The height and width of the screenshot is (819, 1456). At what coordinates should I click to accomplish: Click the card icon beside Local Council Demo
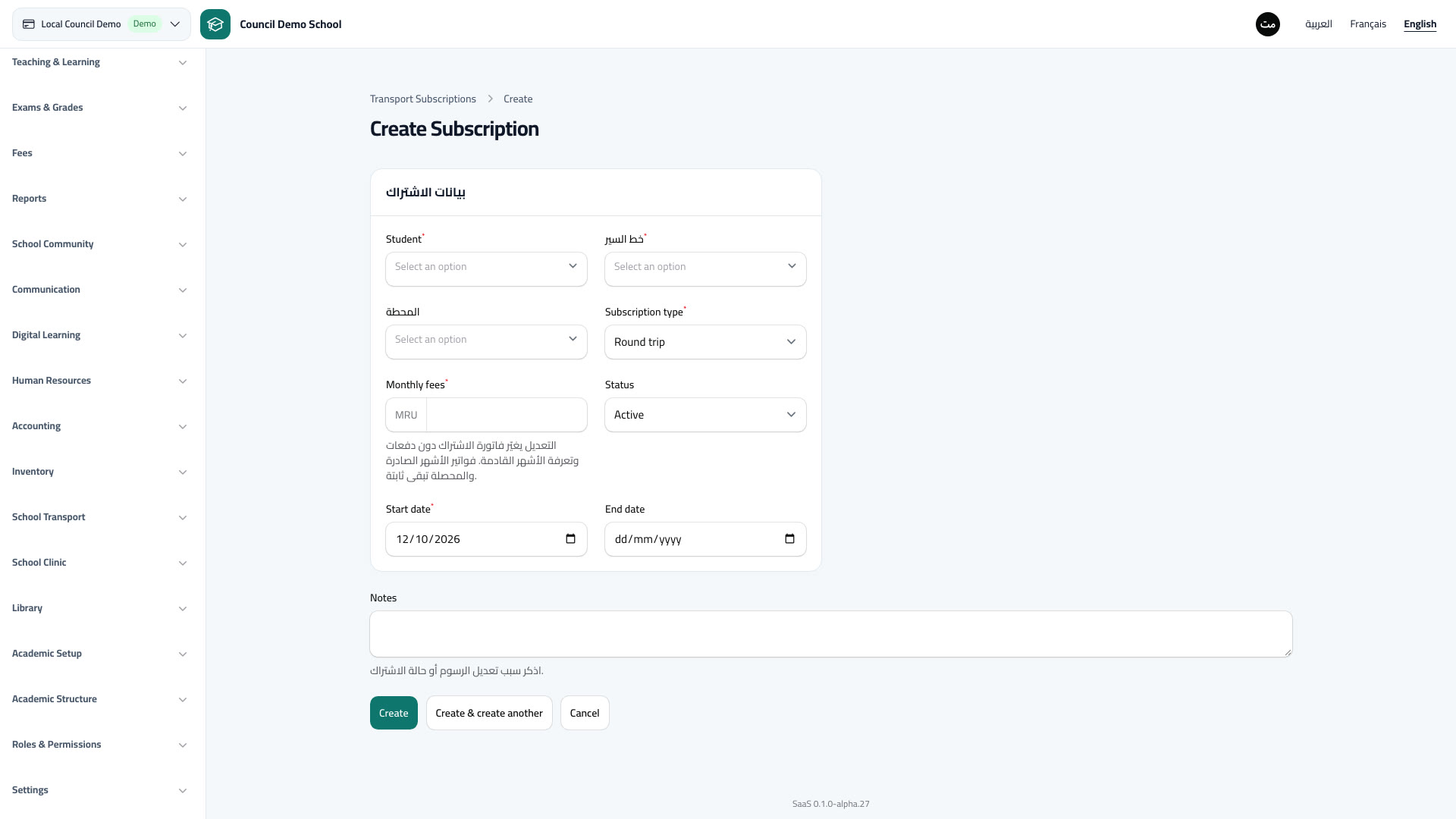point(29,24)
